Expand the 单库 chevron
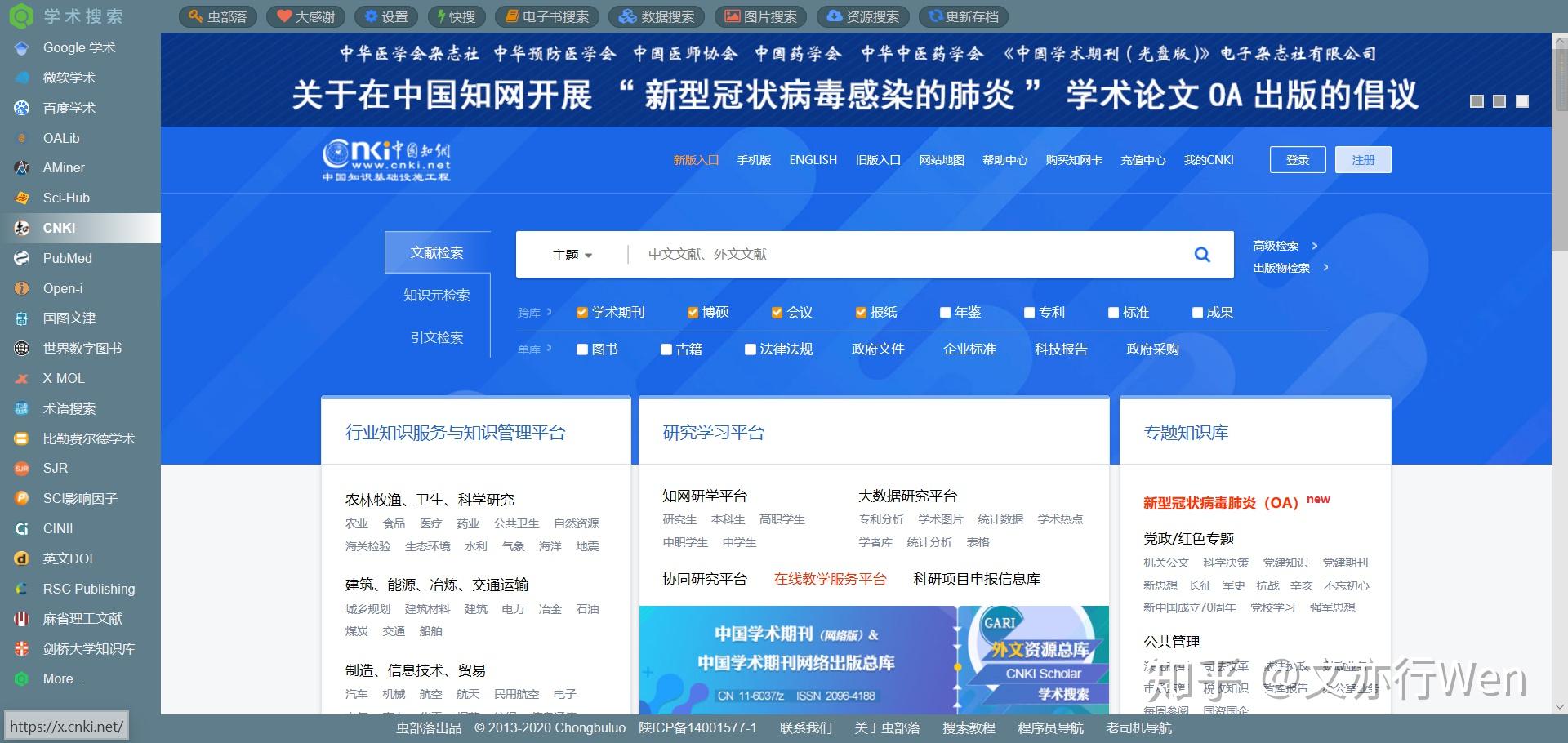Image resolution: width=1568 pixels, height=743 pixels. click(x=549, y=349)
